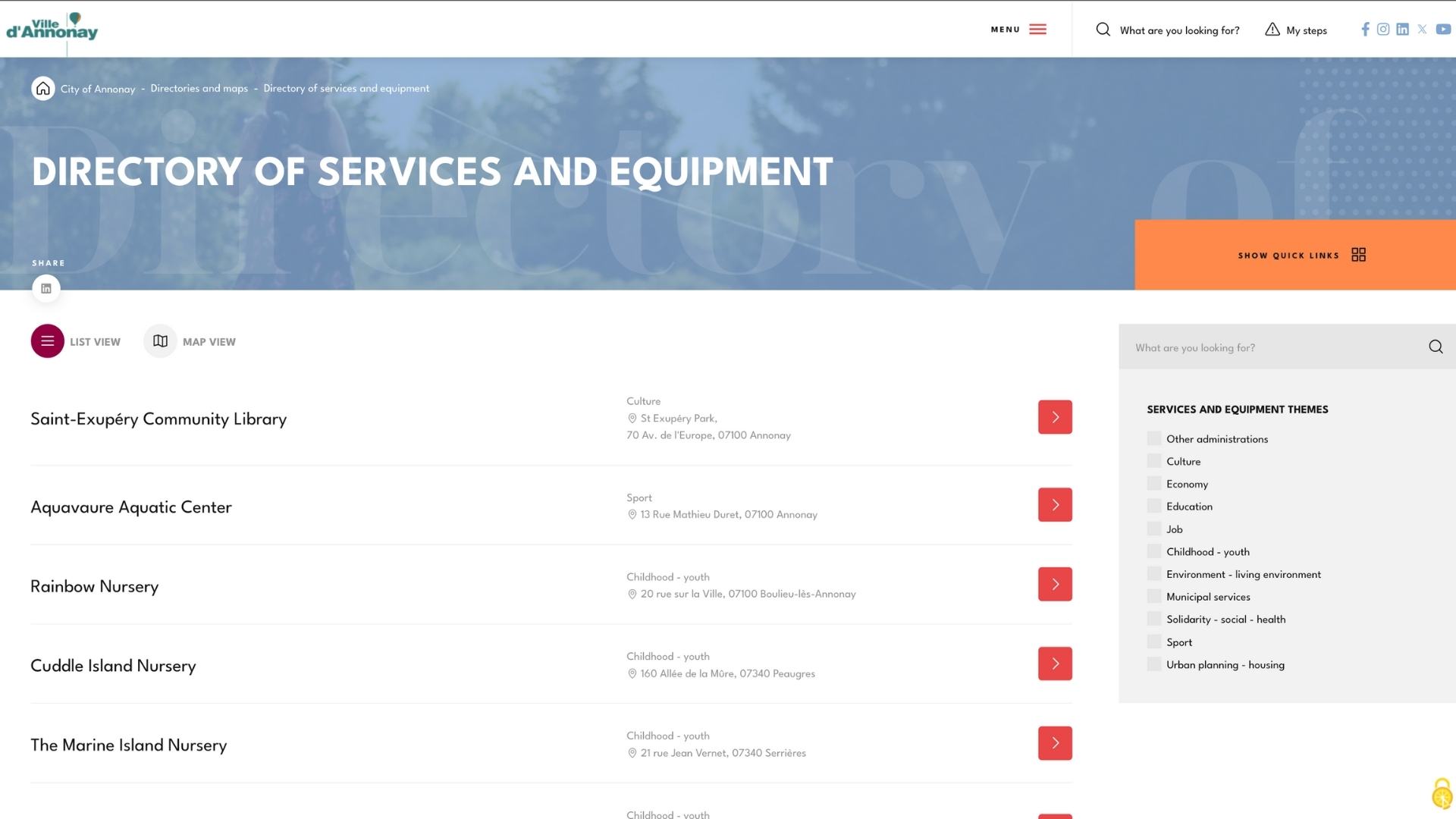Share page via LinkedIn share icon
Screen dimensions: 1456x819
coord(46,289)
